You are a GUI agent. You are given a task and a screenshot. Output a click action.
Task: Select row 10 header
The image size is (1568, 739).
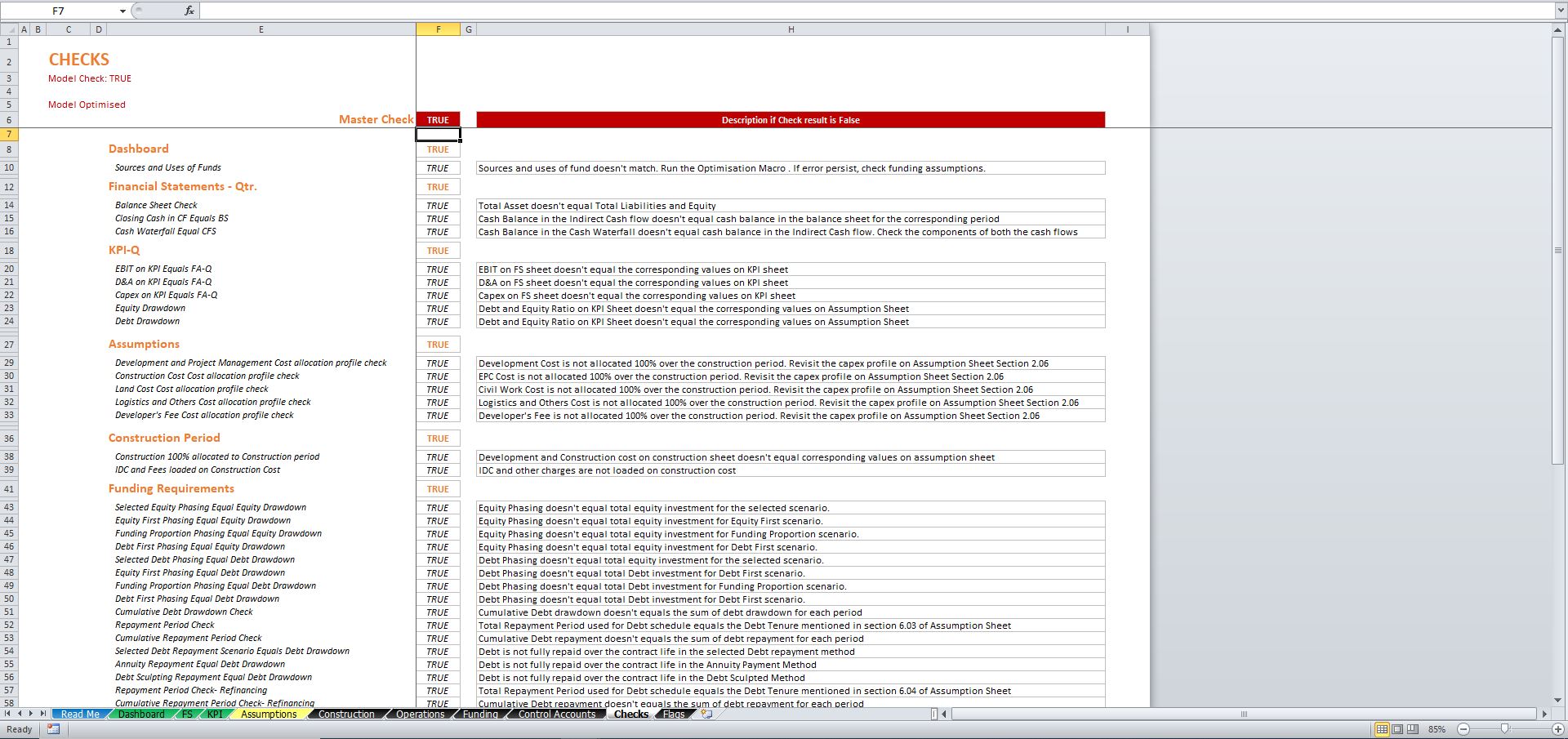coord(9,167)
